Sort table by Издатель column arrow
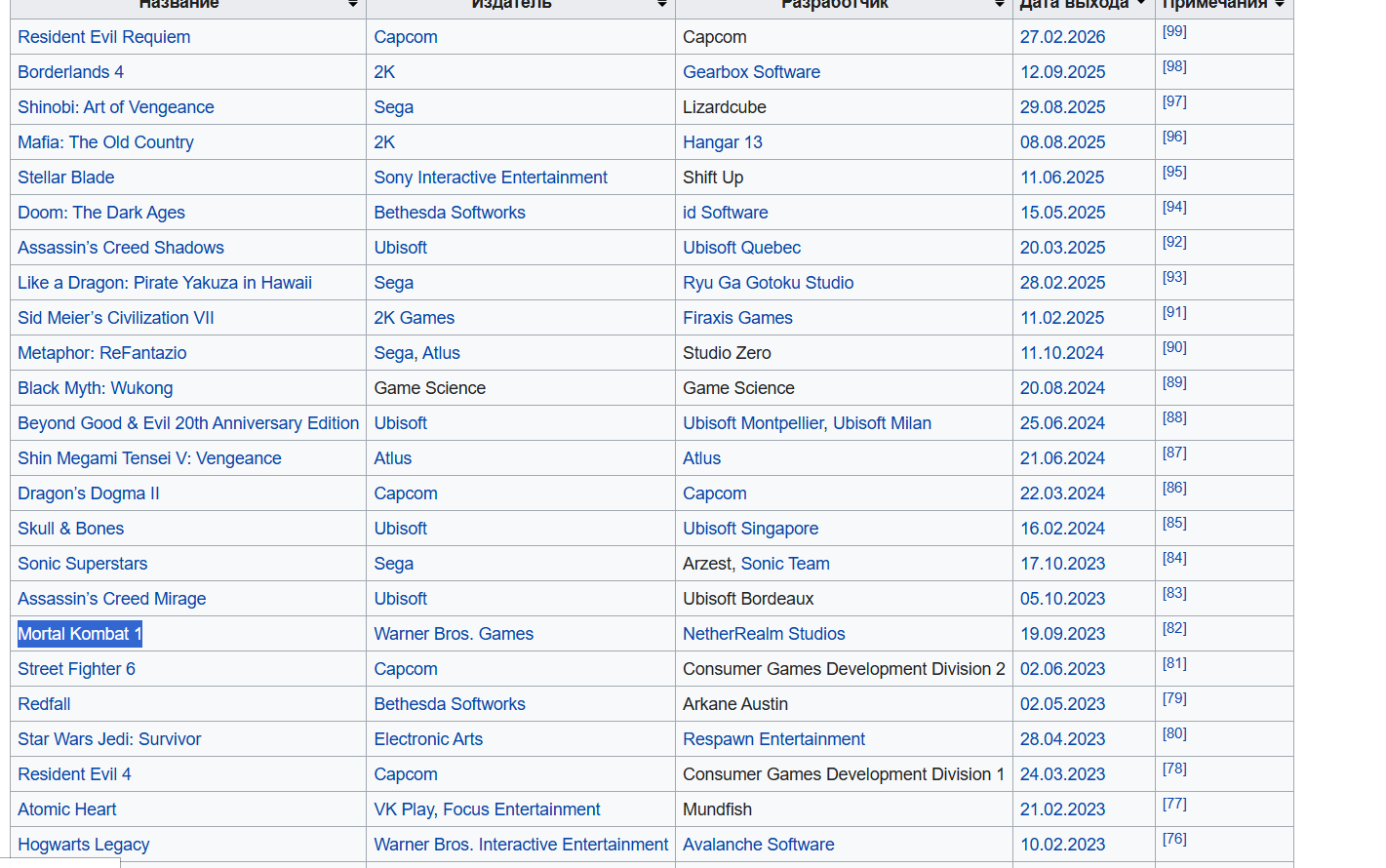The image size is (1386, 868). pyautogui.click(x=661, y=5)
